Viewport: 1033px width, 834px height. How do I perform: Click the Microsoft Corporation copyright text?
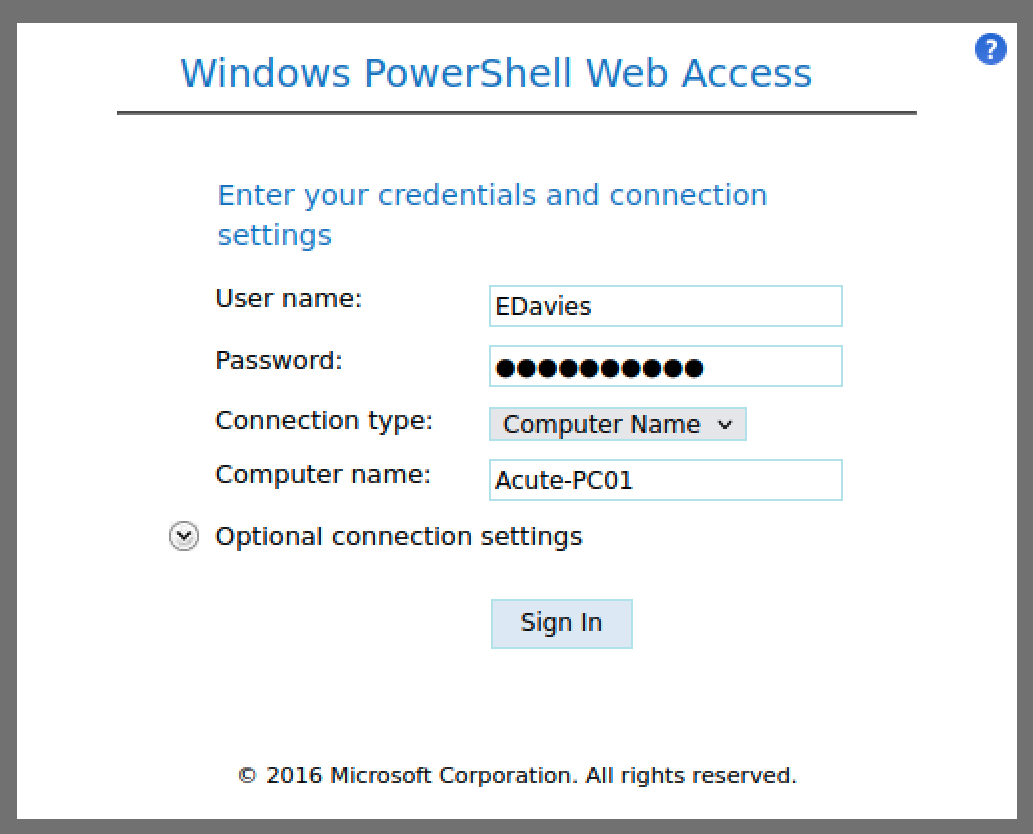point(517,775)
